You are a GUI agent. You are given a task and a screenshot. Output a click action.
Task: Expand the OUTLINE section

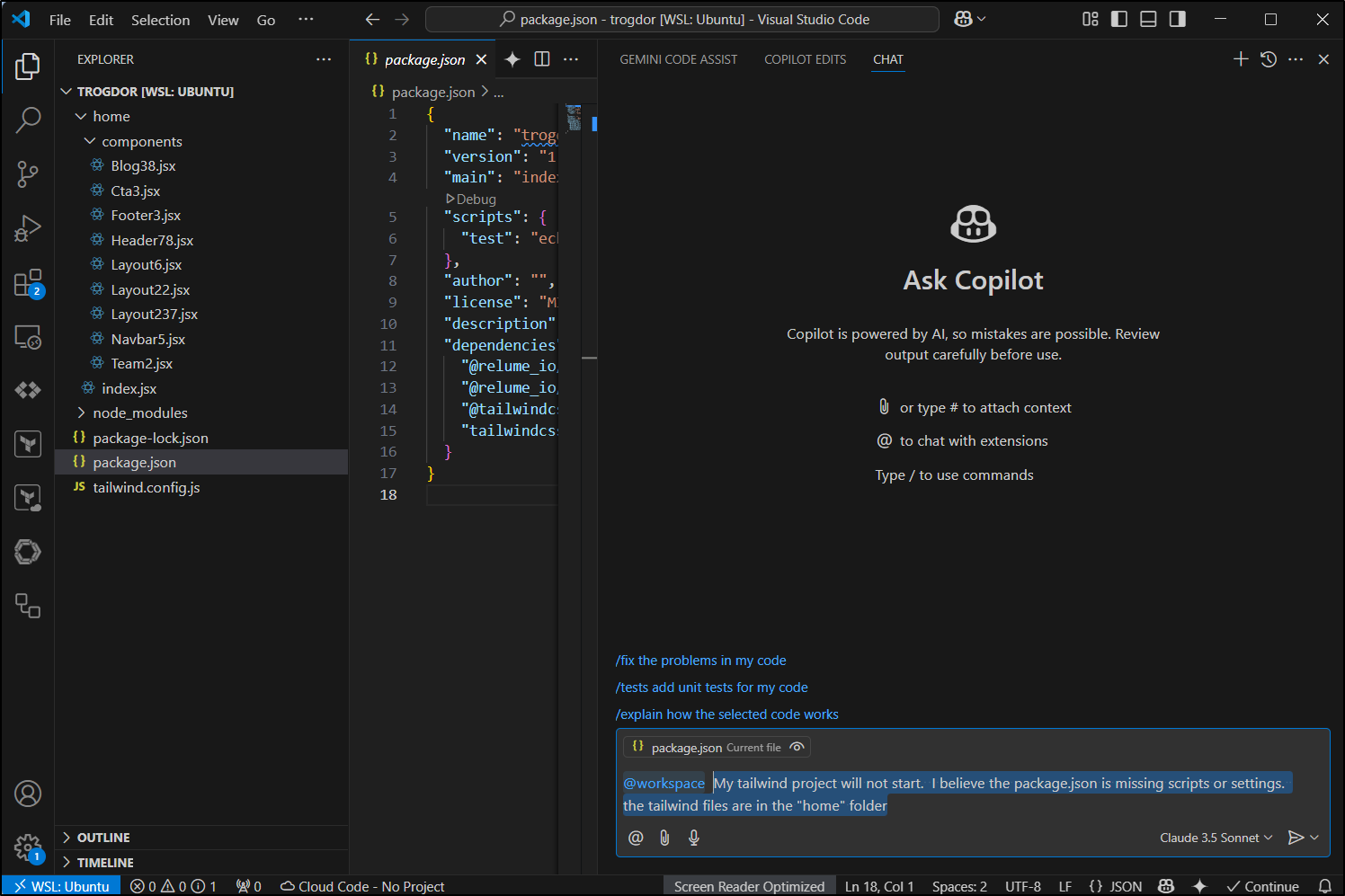click(201, 838)
